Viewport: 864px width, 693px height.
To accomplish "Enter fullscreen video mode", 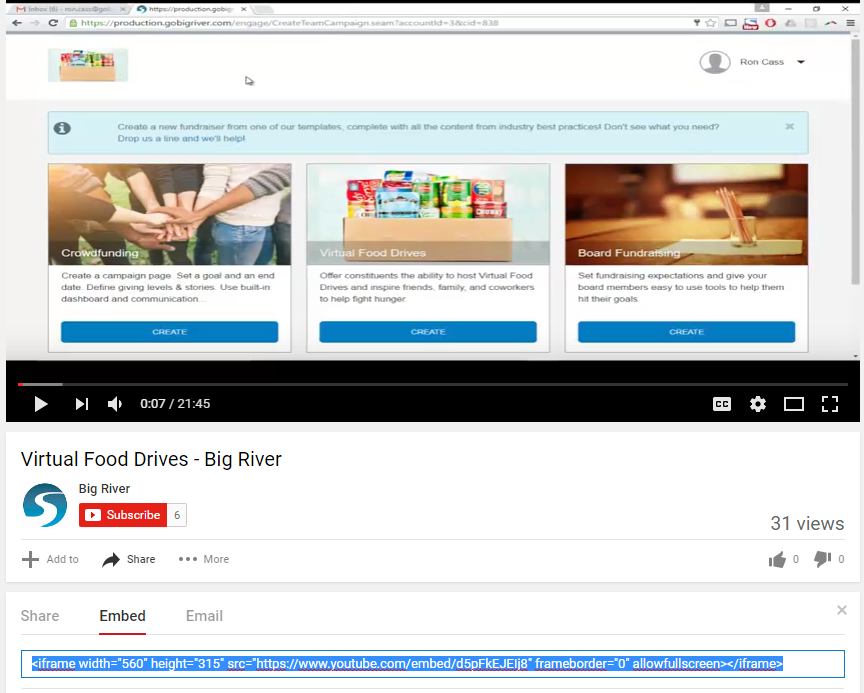I will pyautogui.click(x=830, y=404).
